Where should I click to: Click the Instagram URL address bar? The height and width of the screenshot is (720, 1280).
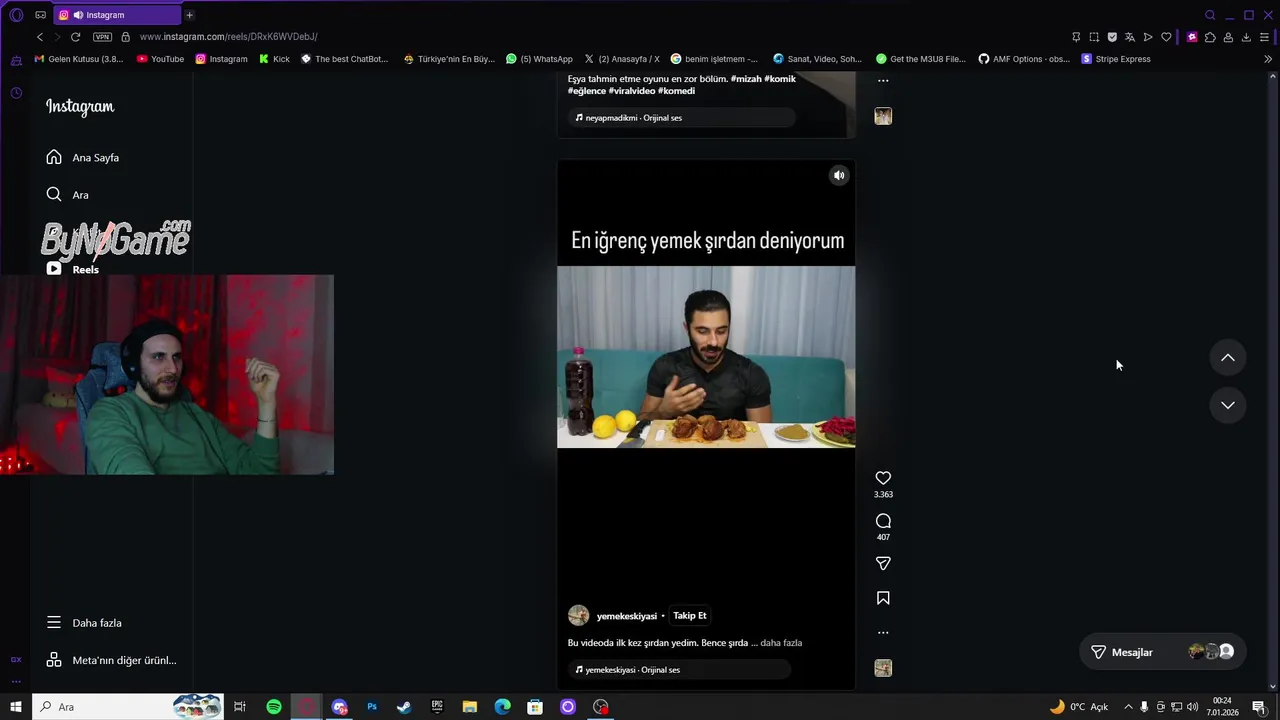point(228,37)
